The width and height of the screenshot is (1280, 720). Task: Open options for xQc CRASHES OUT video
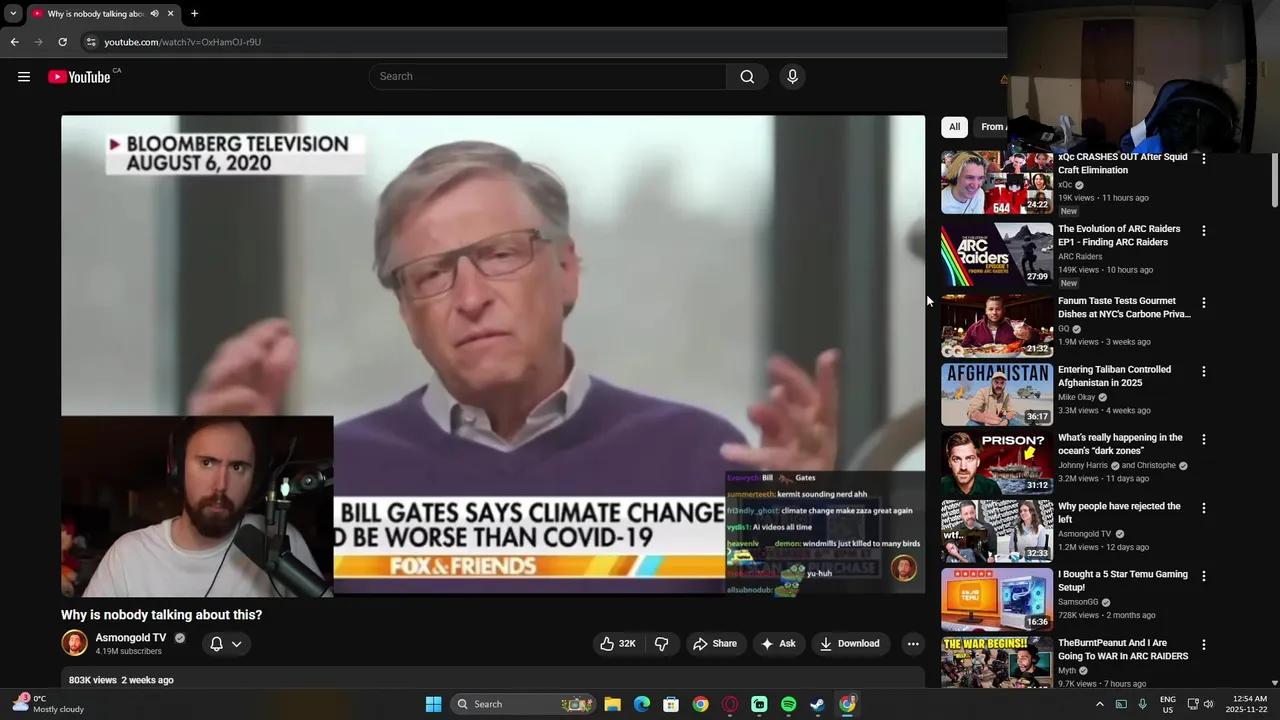1204,159
